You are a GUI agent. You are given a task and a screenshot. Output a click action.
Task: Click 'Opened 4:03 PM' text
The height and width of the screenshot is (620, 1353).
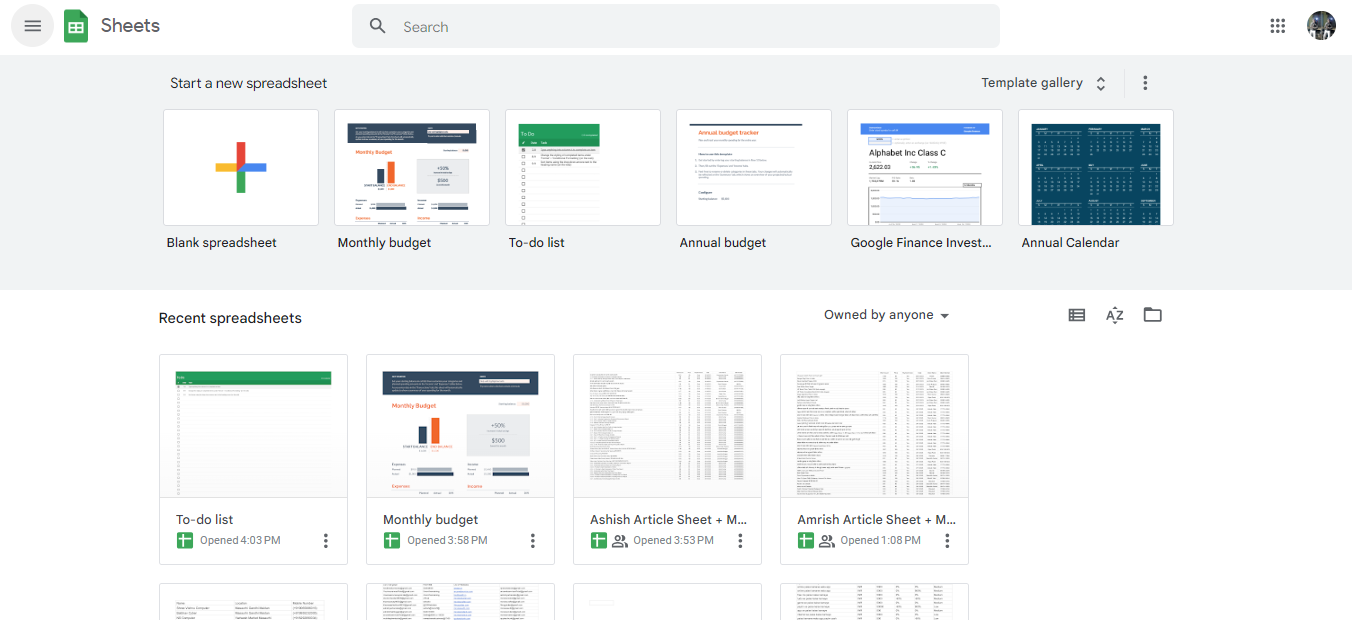pyautogui.click(x=240, y=541)
